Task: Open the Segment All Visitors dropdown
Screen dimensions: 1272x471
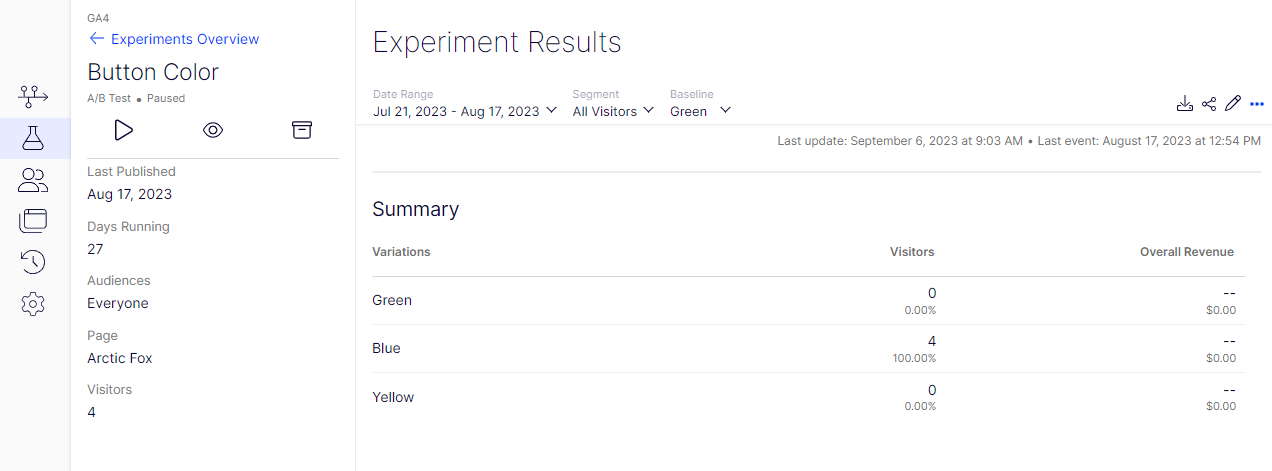Action: [613, 111]
